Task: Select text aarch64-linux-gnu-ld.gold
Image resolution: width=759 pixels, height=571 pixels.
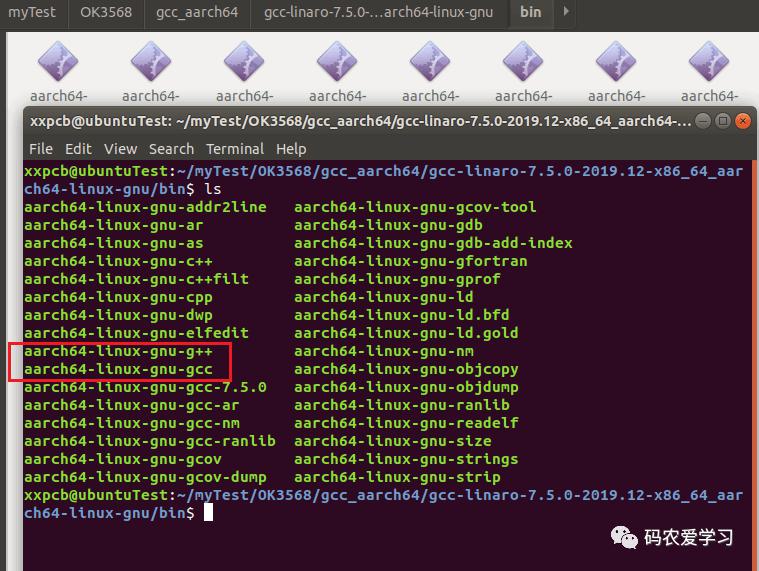Action: [x=406, y=333]
